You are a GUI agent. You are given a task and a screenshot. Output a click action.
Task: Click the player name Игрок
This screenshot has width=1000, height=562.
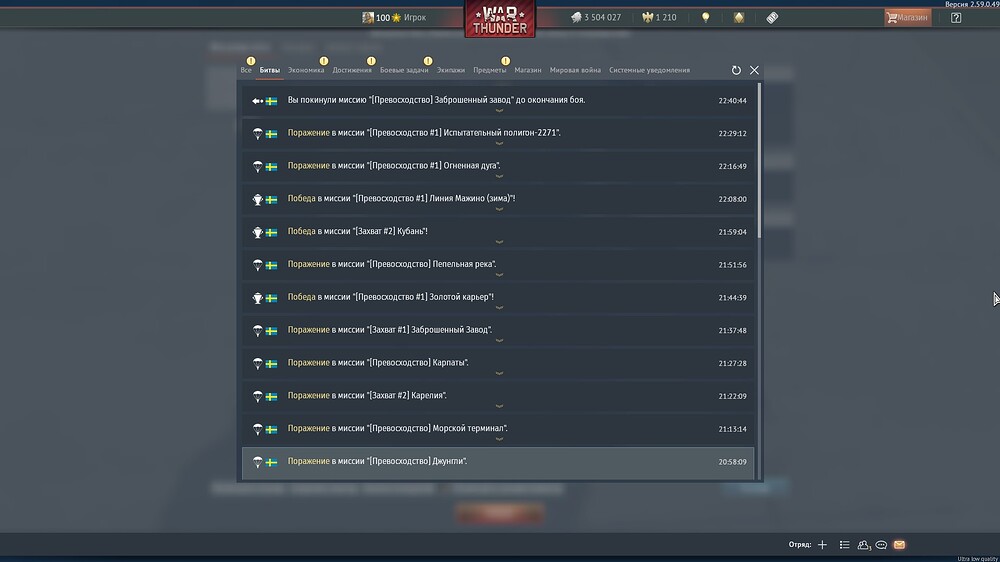point(415,17)
